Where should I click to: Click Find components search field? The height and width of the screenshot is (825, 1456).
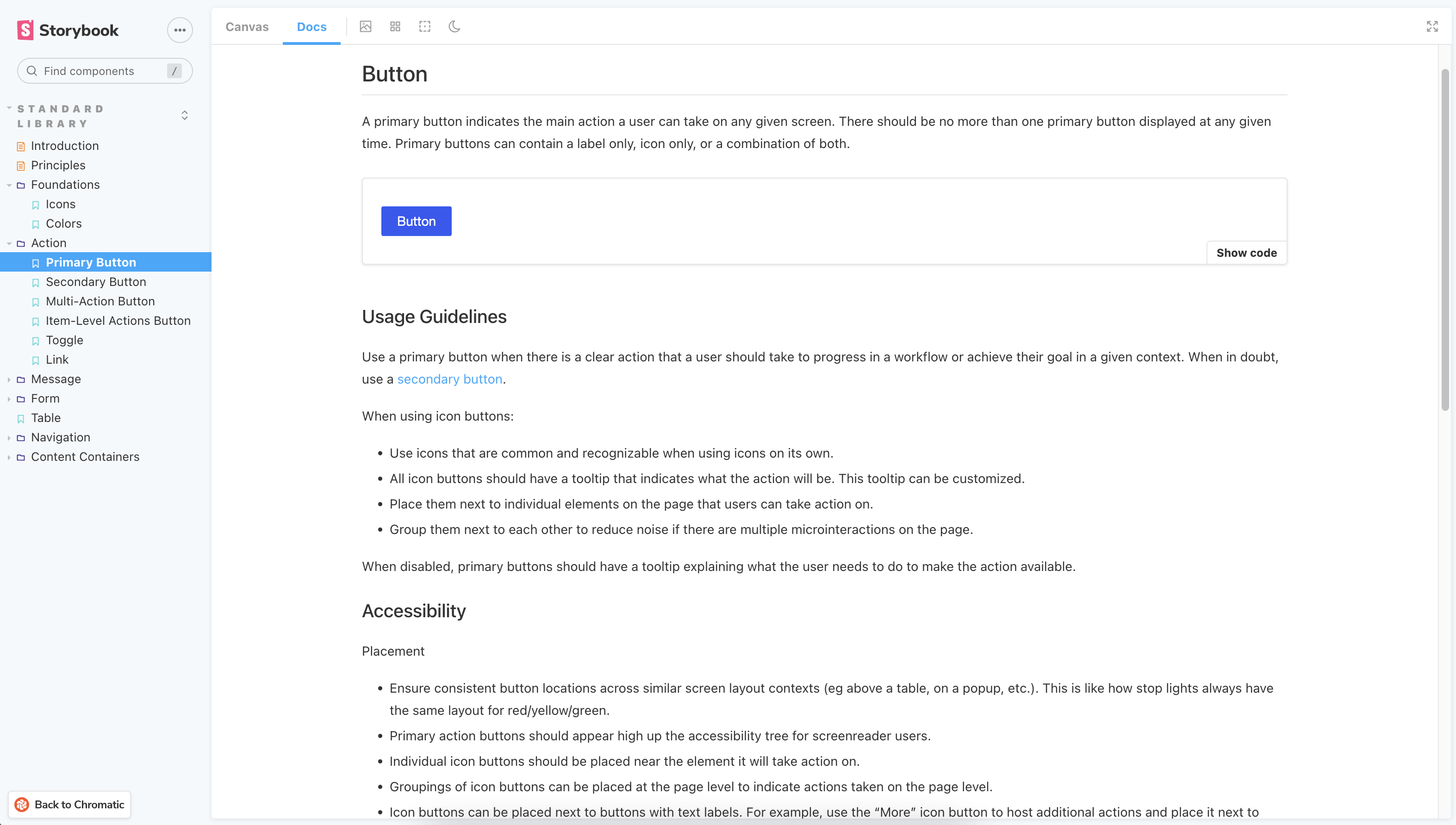point(105,70)
